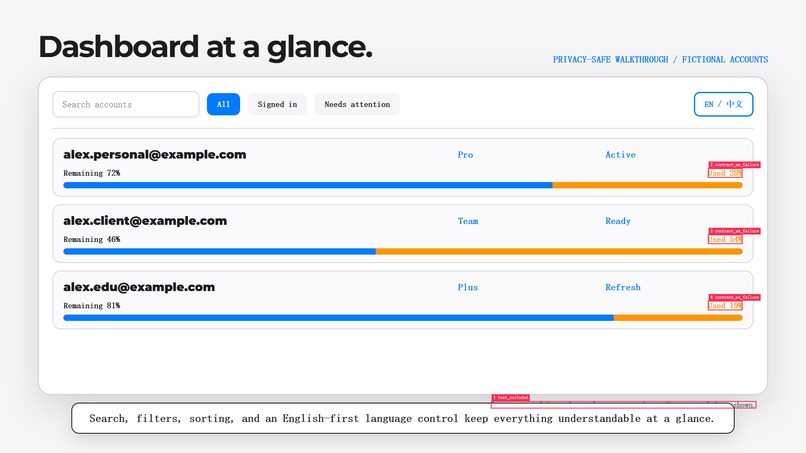Open the alex.edu@example.com account
The width and height of the screenshot is (806, 453).
pyautogui.click(x=139, y=287)
